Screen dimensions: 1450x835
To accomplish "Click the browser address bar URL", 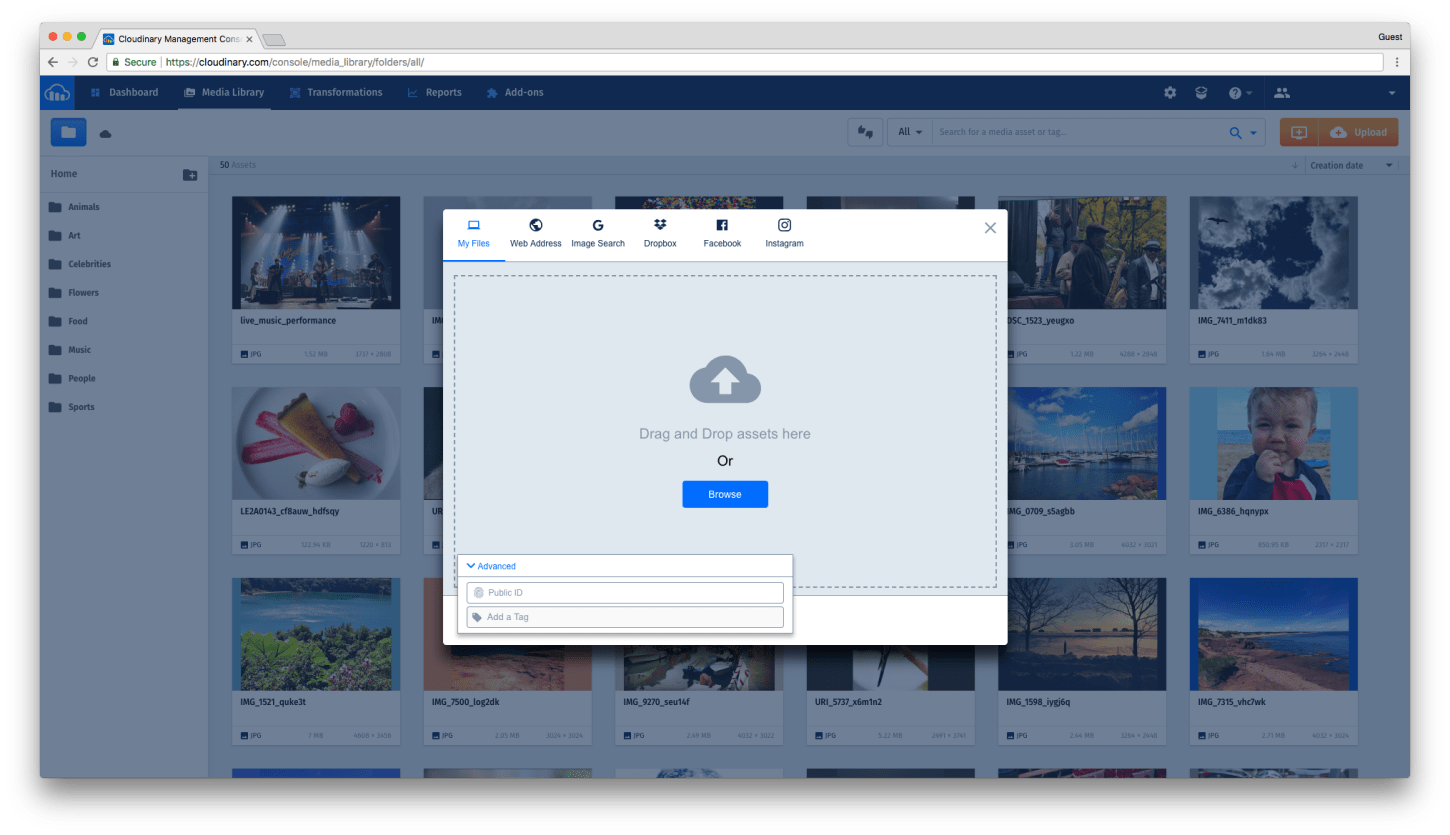I will 295,62.
